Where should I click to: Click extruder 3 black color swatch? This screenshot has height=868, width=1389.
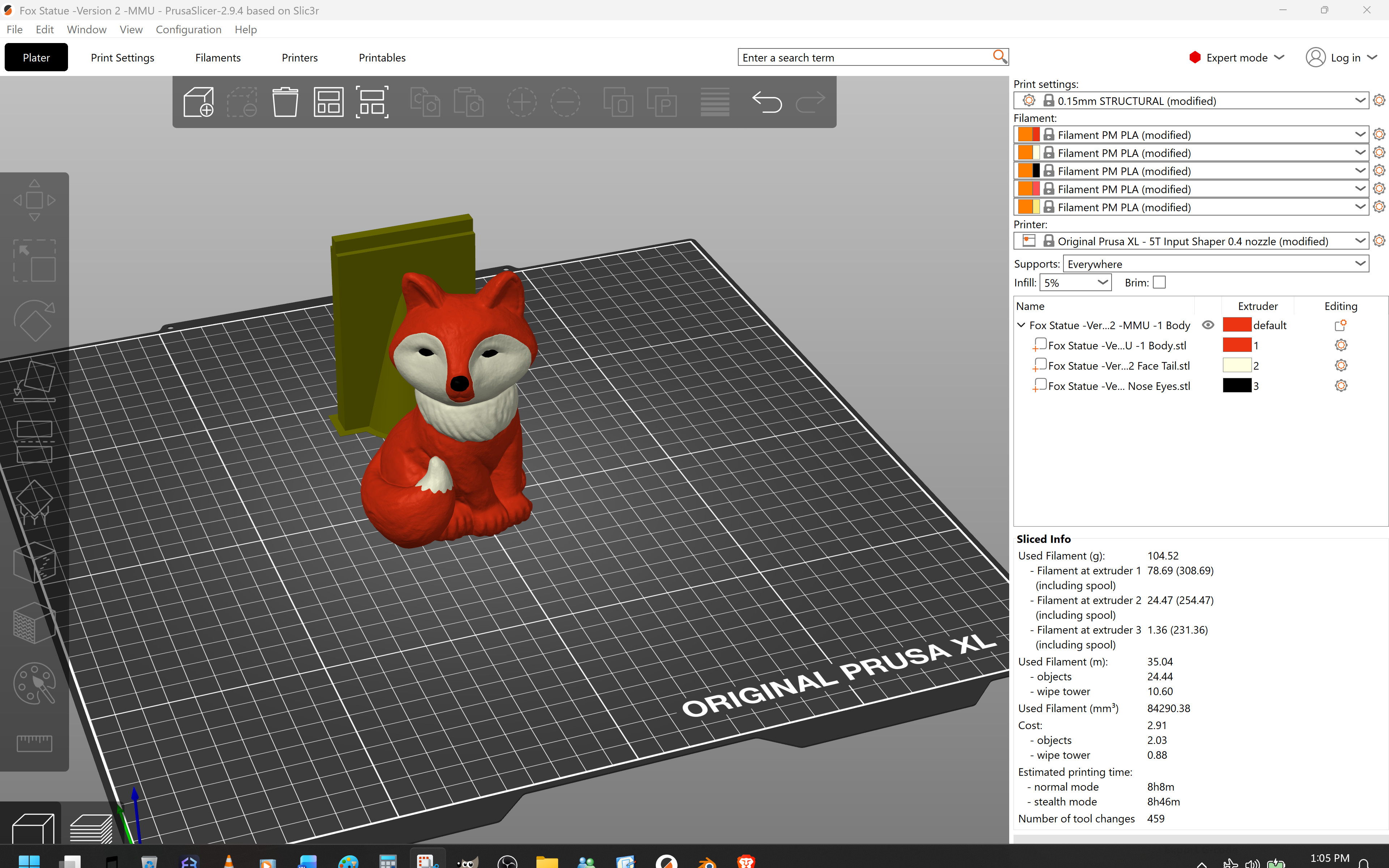1237,385
